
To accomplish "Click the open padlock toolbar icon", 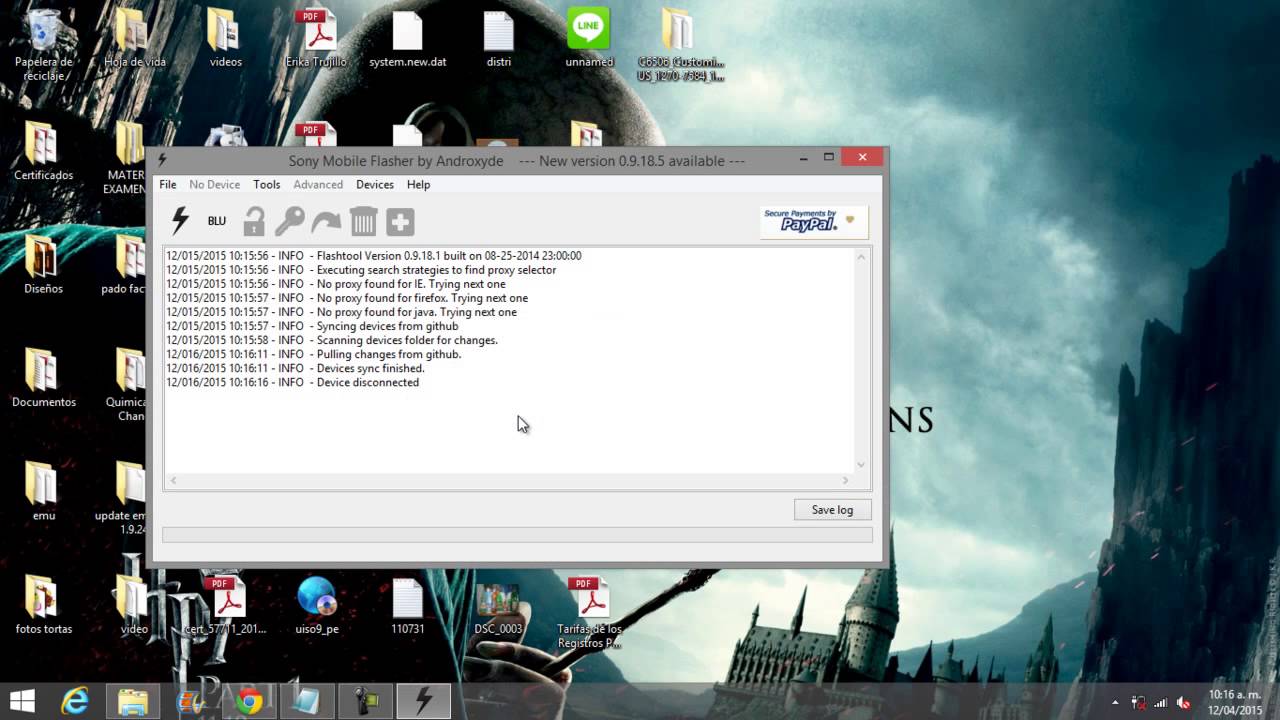I will click(x=254, y=221).
